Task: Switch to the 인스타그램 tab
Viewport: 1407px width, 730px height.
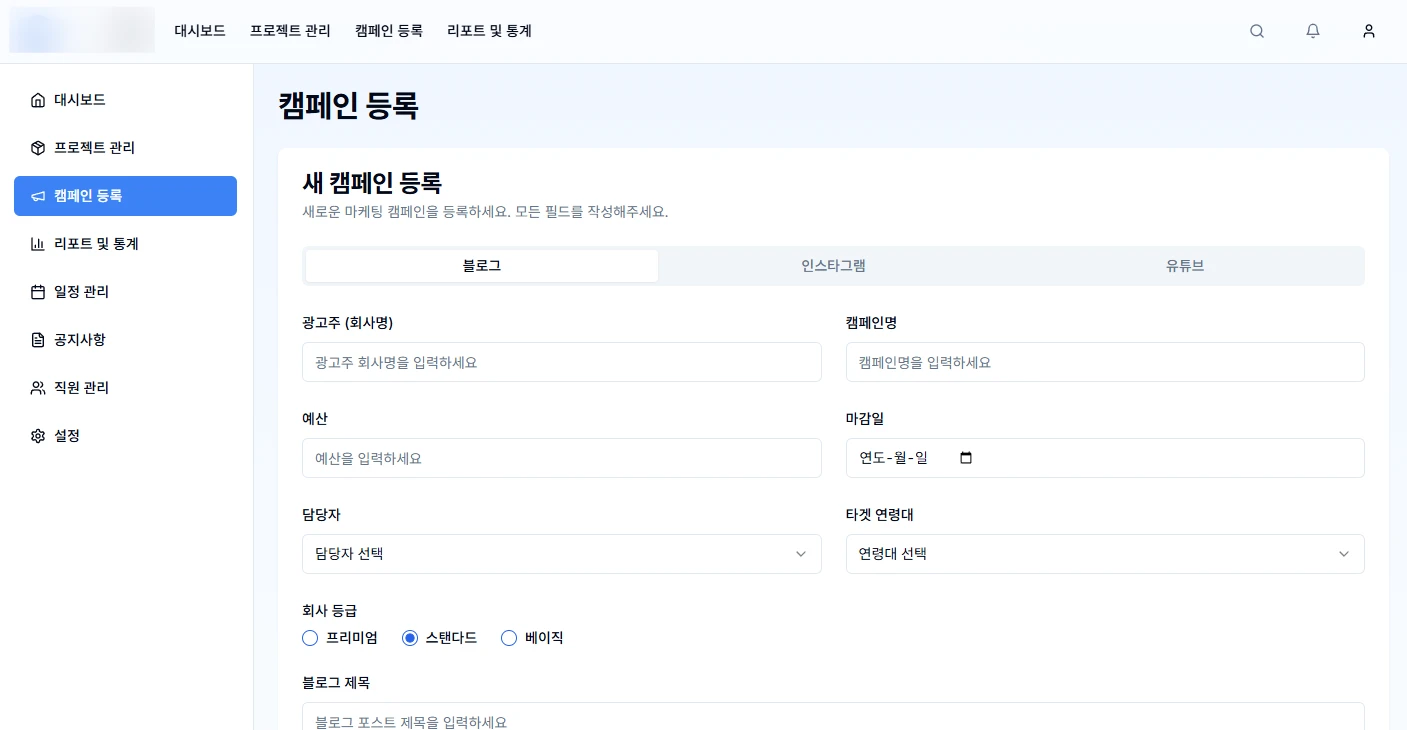Action: point(833,266)
